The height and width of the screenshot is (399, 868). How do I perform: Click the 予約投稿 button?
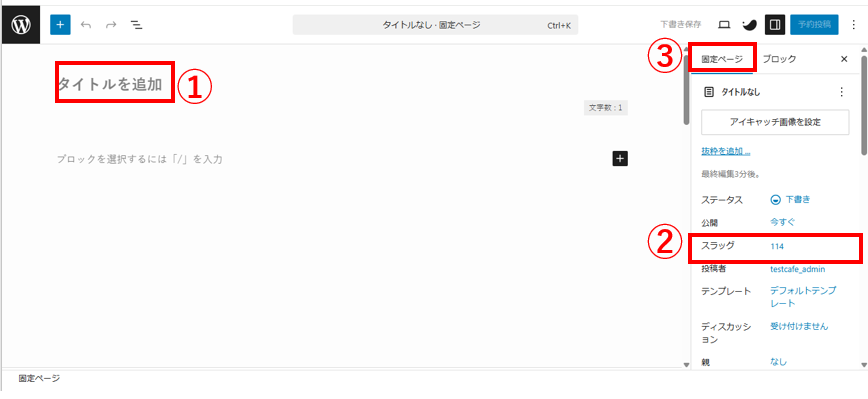814,25
